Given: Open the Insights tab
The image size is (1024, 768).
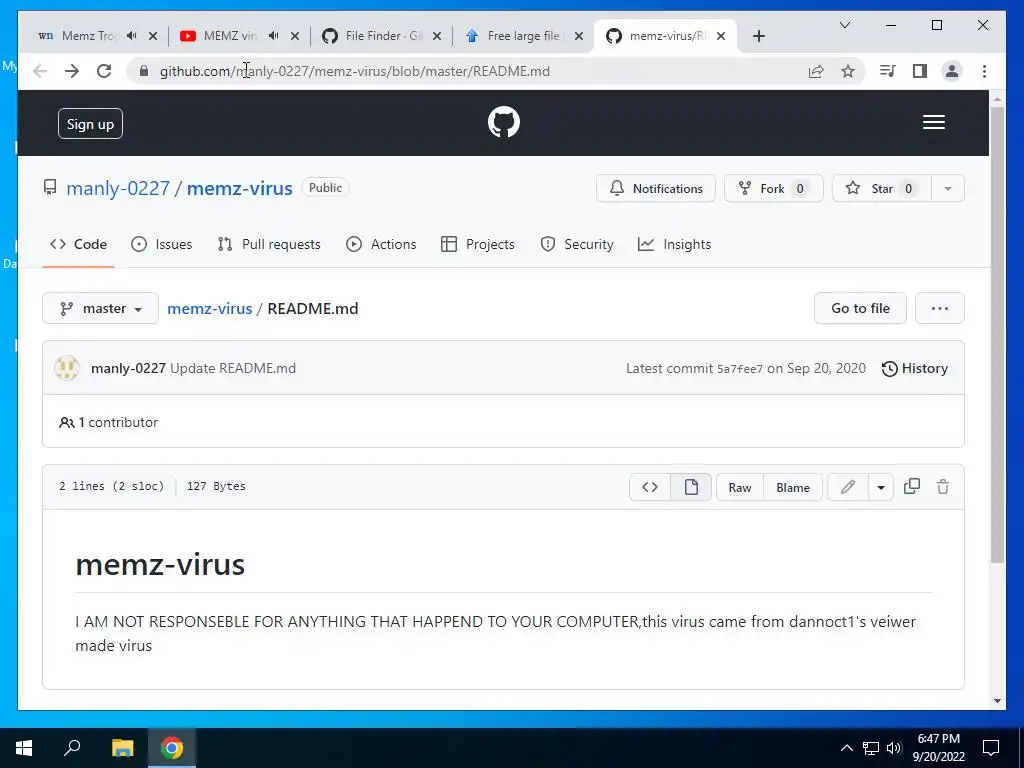Looking at the screenshot, I should coord(675,244).
